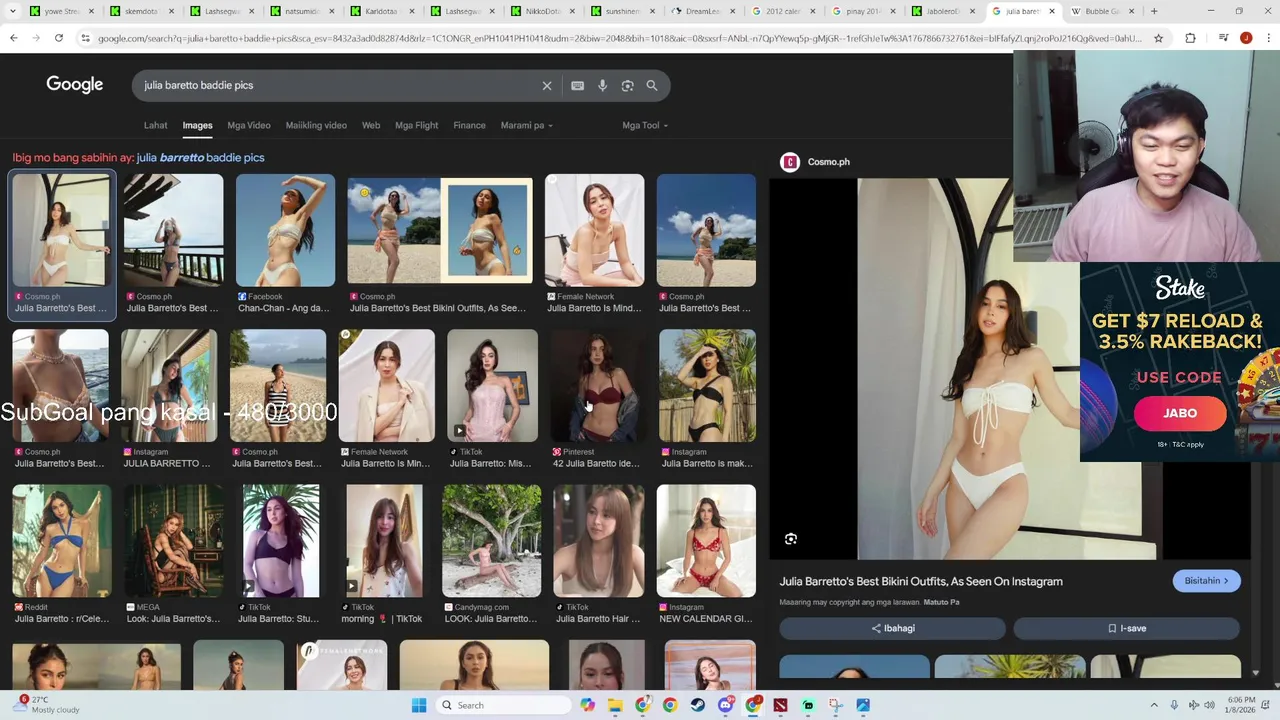This screenshot has width=1280, height=720.
Task: Switch to the Mga Video tab
Action: (249, 125)
